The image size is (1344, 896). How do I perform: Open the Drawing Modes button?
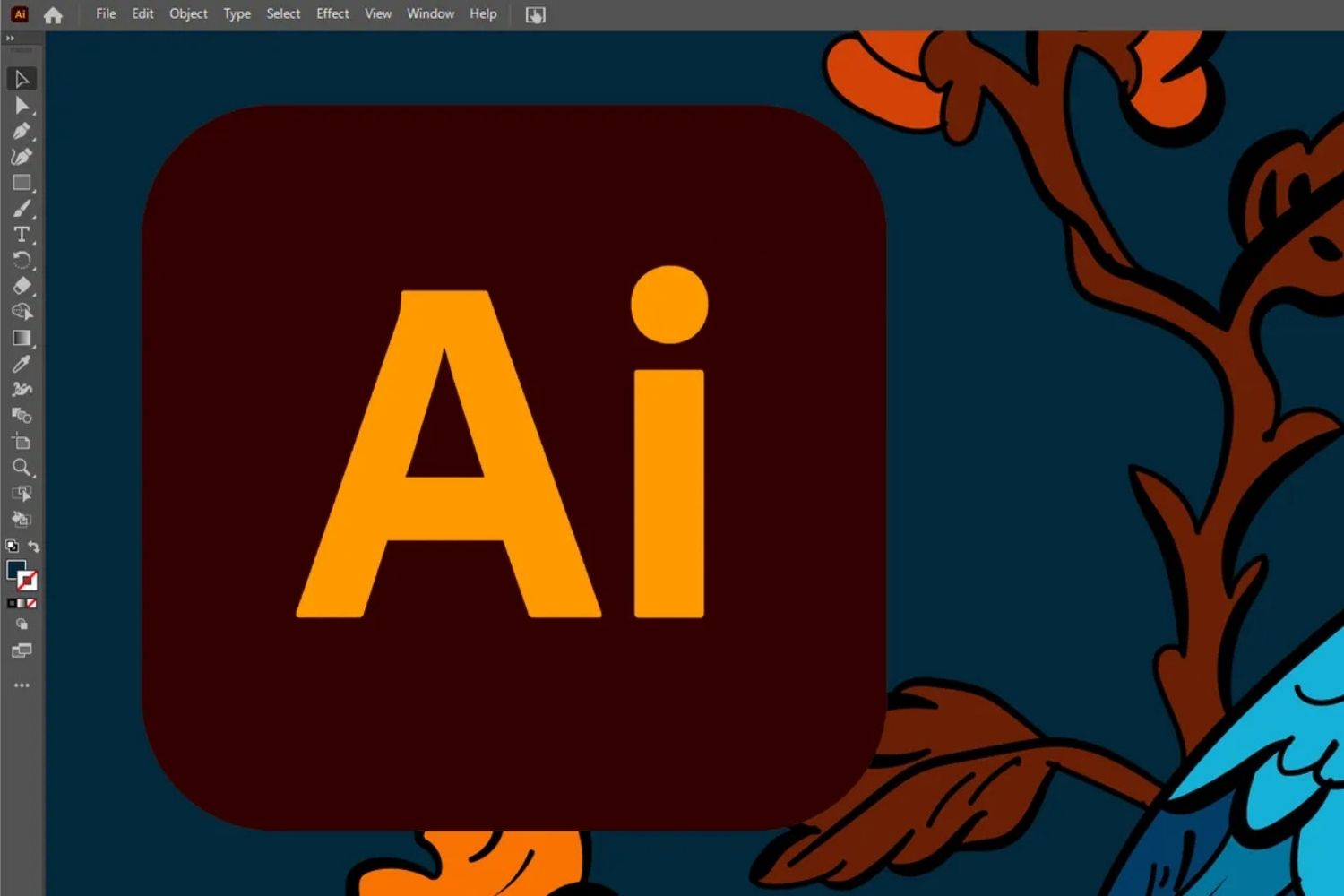(22, 625)
